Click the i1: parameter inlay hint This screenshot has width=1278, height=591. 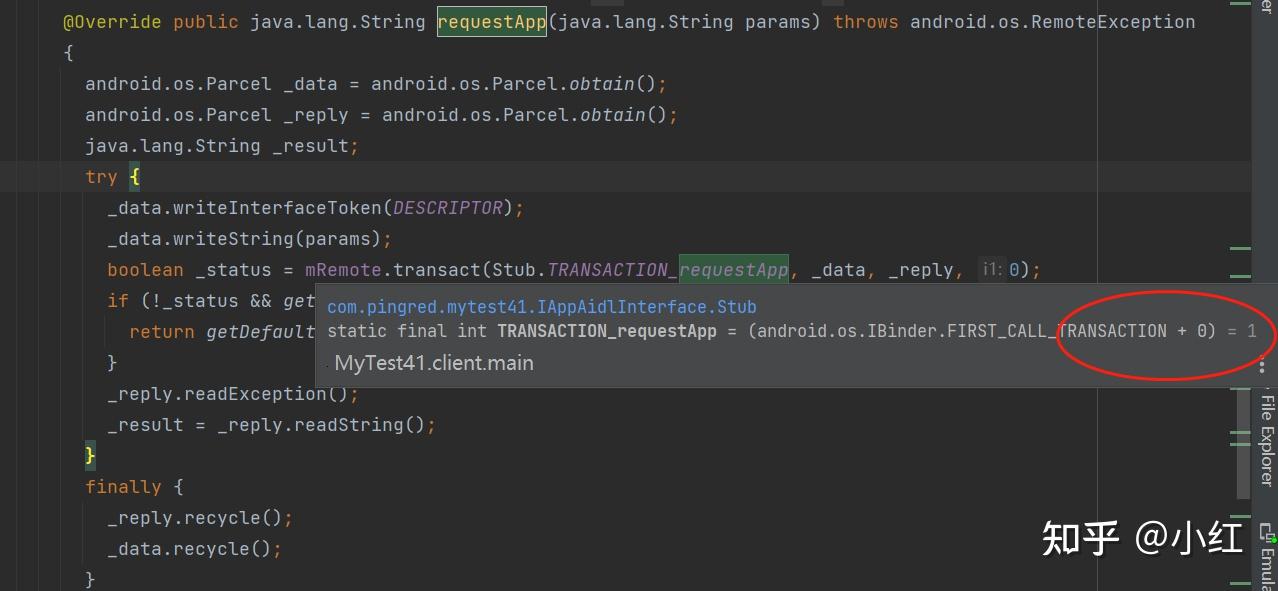pyautogui.click(x=992, y=270)
